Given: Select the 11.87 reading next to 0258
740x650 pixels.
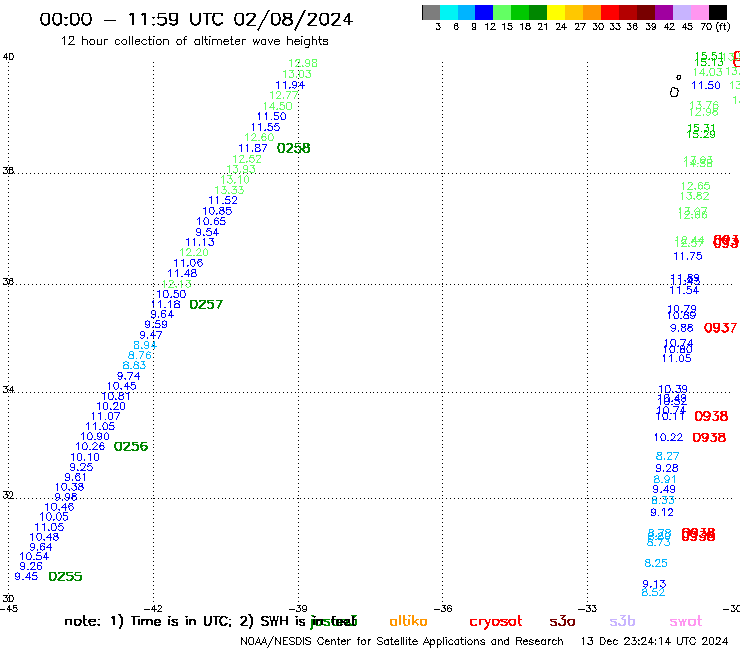Looking at the screenshot, I should pos(253,148).
